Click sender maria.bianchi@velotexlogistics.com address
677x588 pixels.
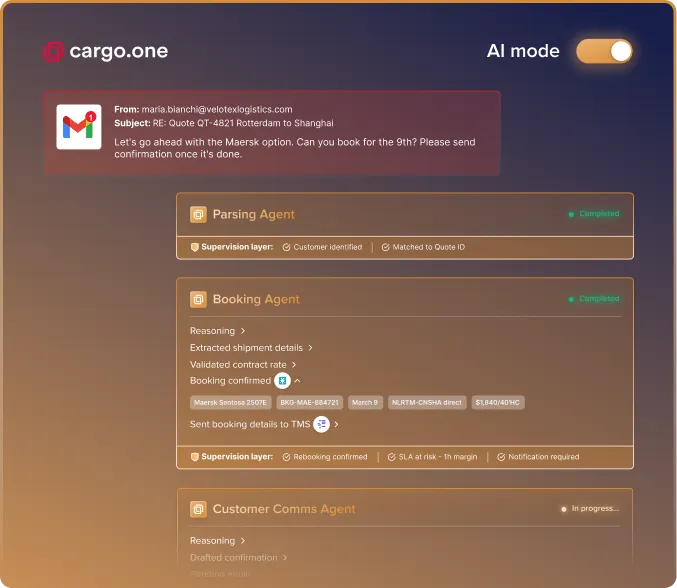[x=217, y=110]
